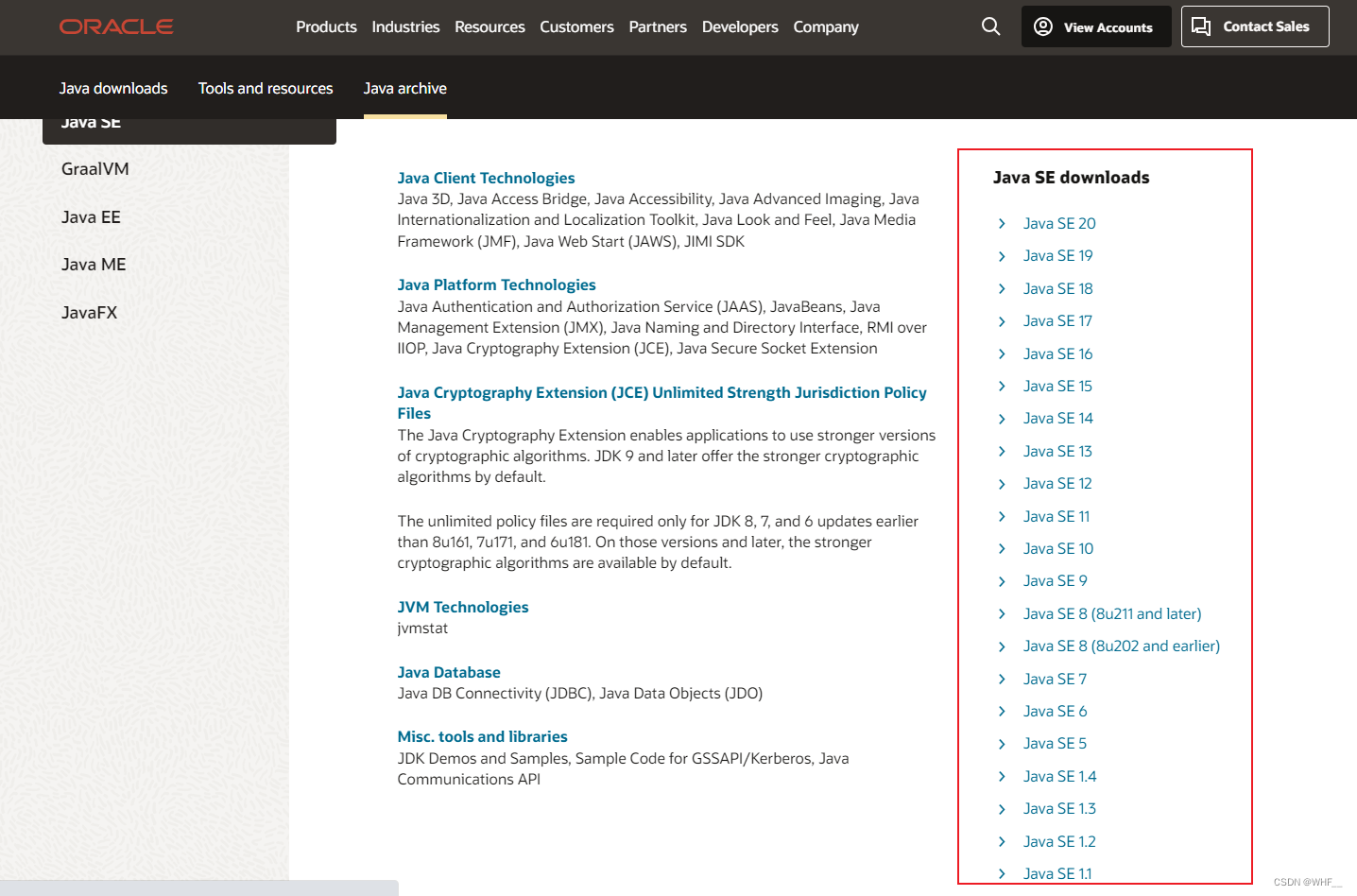
Task: Open the JCE Unlimited Strength Policy Files link
Action: click(x=661, y=403)
